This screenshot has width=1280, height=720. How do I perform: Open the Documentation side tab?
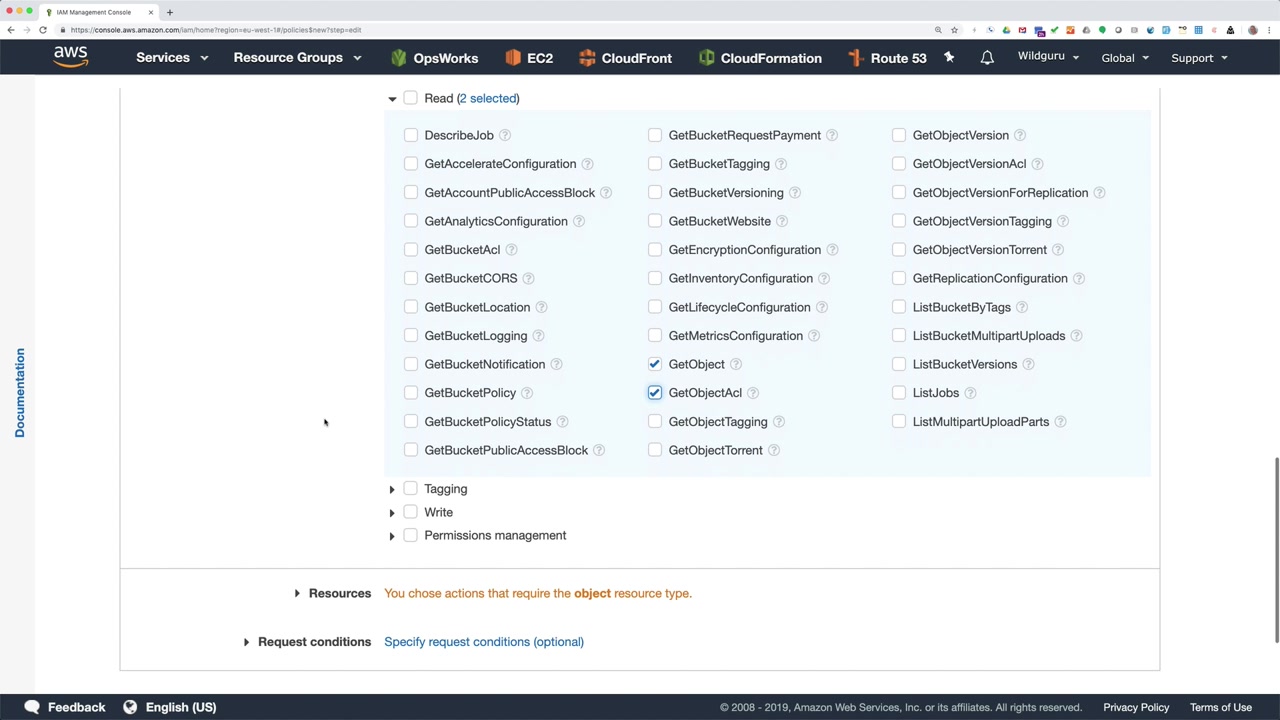(x=19, y=393)
